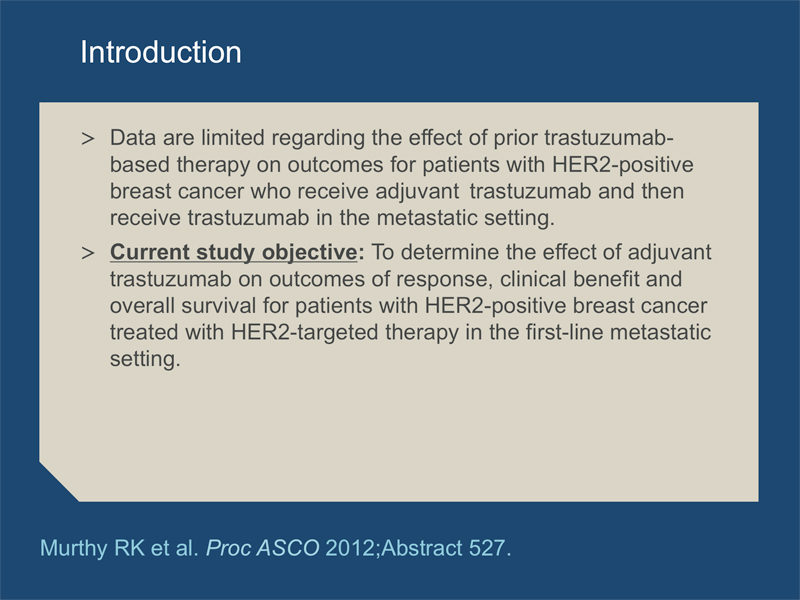Click the phrase metastatic setting in first bullet
Viewport: 800px width, 600px height.
point(465,218)
